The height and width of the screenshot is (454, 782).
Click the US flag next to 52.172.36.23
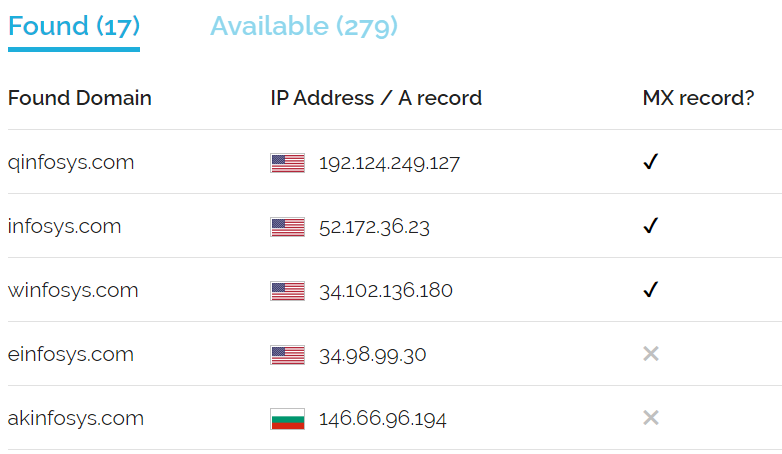[287, 227]
